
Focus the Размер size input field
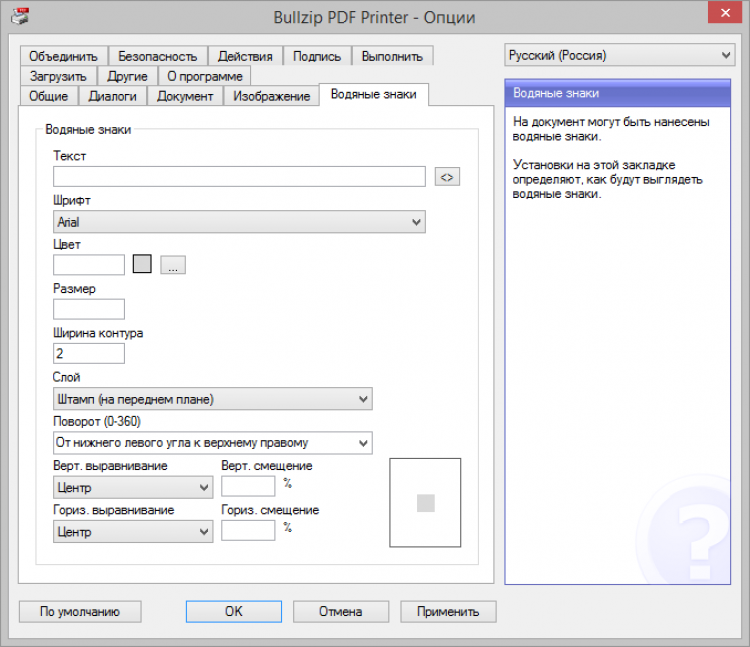click(x=89, y=309)
